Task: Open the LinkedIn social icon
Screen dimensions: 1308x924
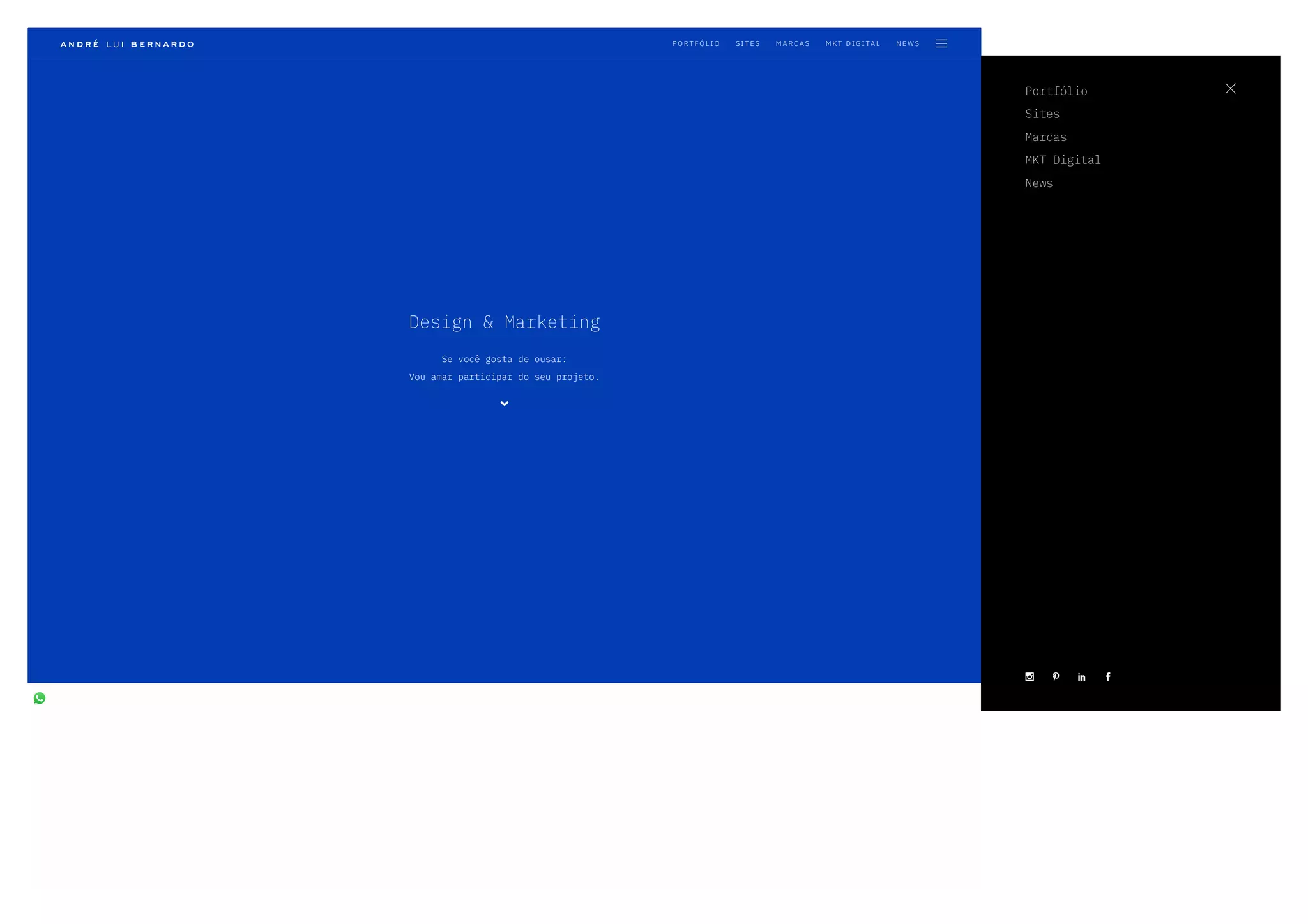Action: pyautogui.click(x=1081, y=677)
